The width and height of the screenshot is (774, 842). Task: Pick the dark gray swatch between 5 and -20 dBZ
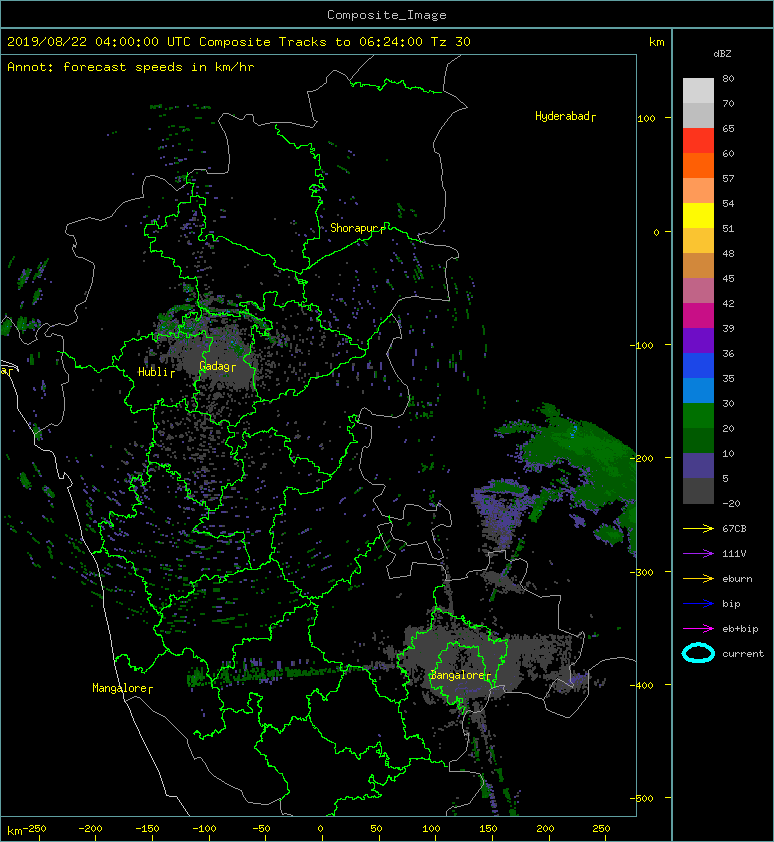pos(698,490)
